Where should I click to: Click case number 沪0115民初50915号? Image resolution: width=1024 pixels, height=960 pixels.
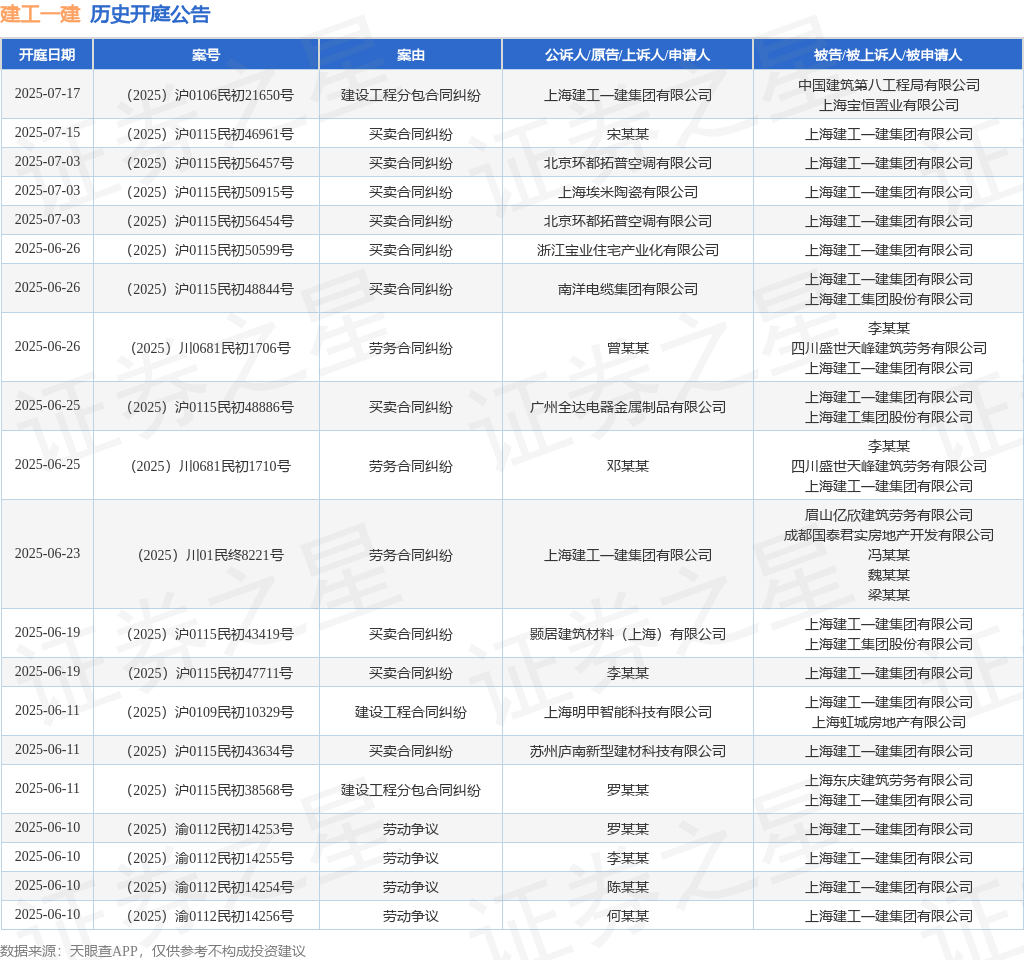[210, 193]
